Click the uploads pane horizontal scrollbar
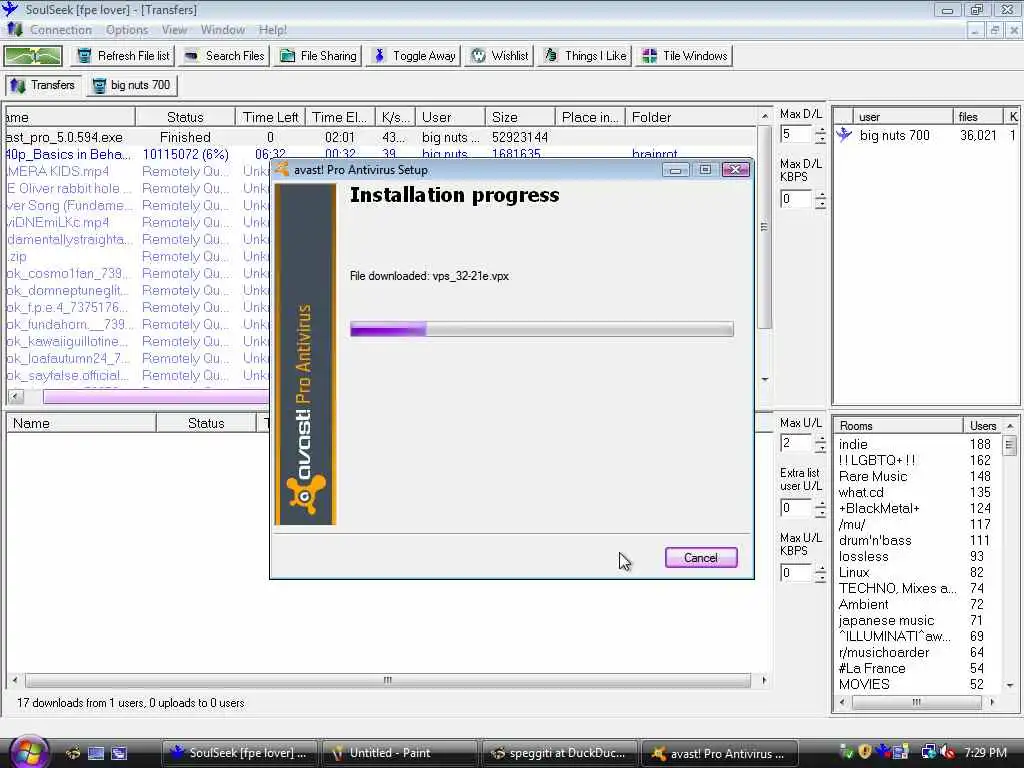 [388, 680]
